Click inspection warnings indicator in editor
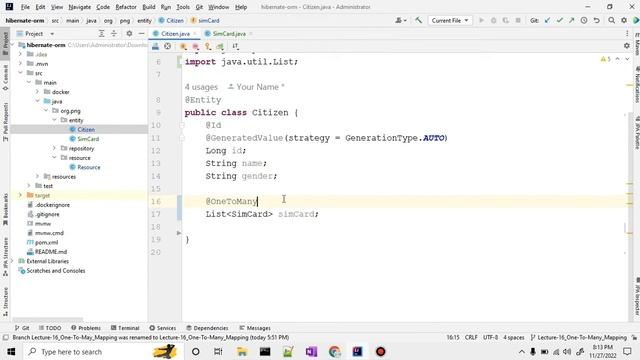Screen dimensions: 640x360 (x=606, y=60)
